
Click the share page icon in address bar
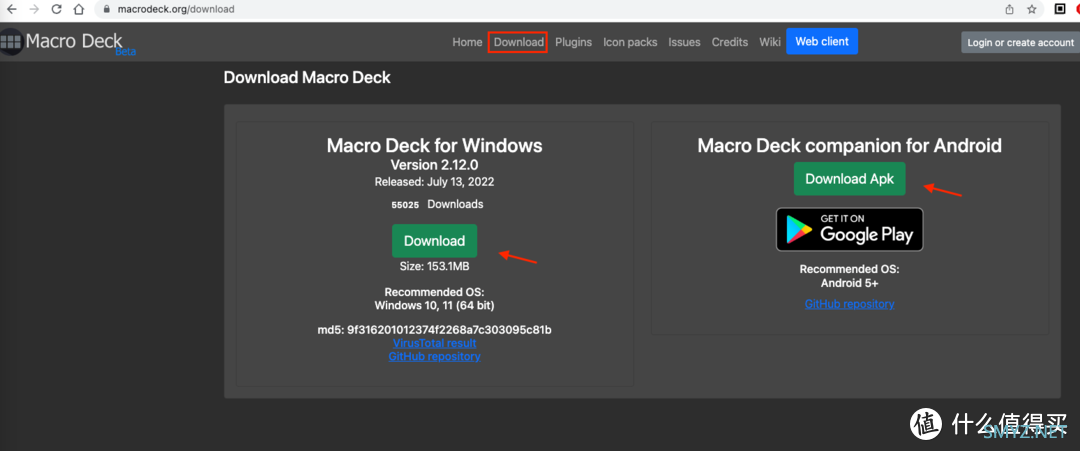pos(1010,10)
